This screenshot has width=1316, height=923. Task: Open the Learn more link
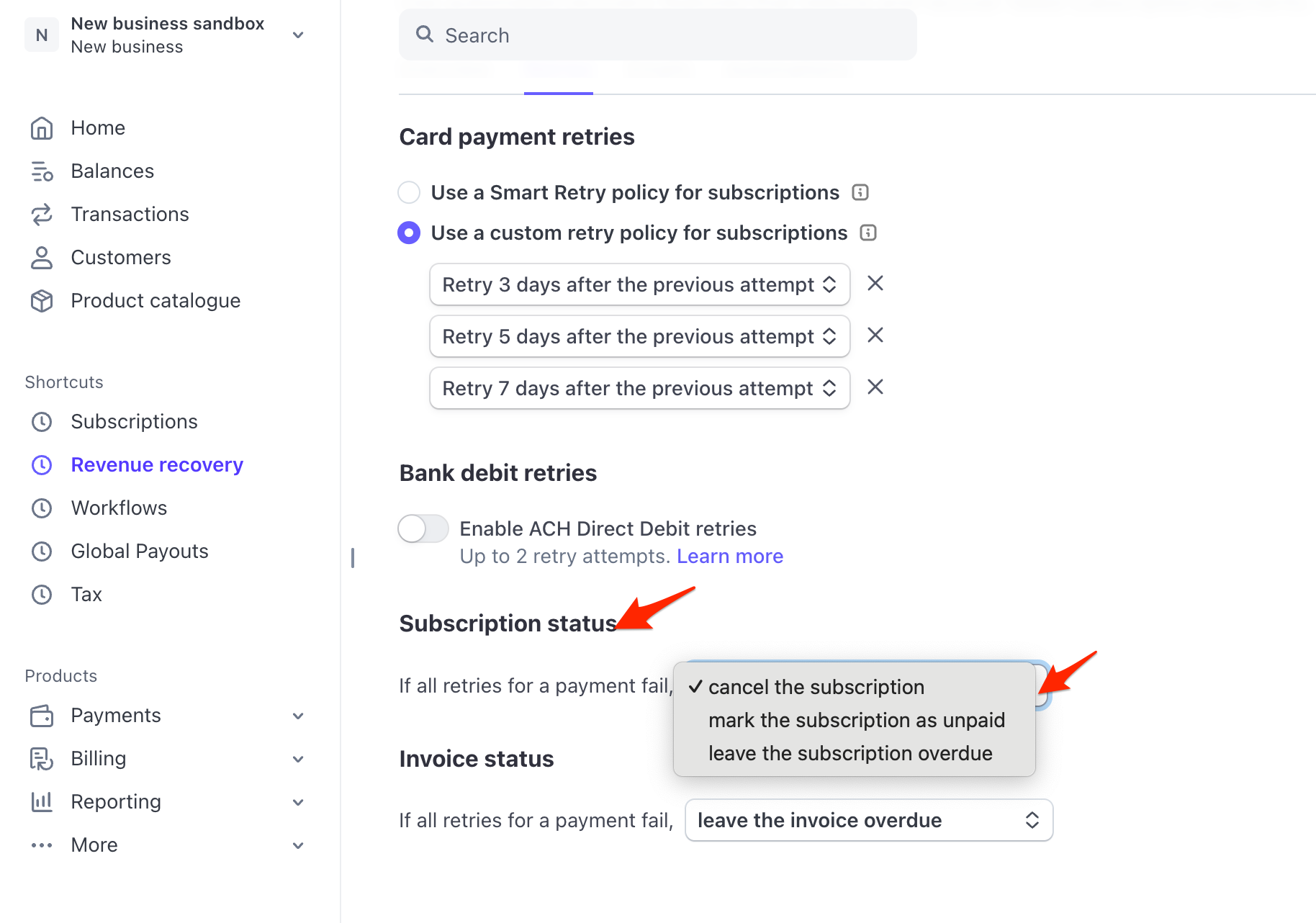(x=729, y=557)
